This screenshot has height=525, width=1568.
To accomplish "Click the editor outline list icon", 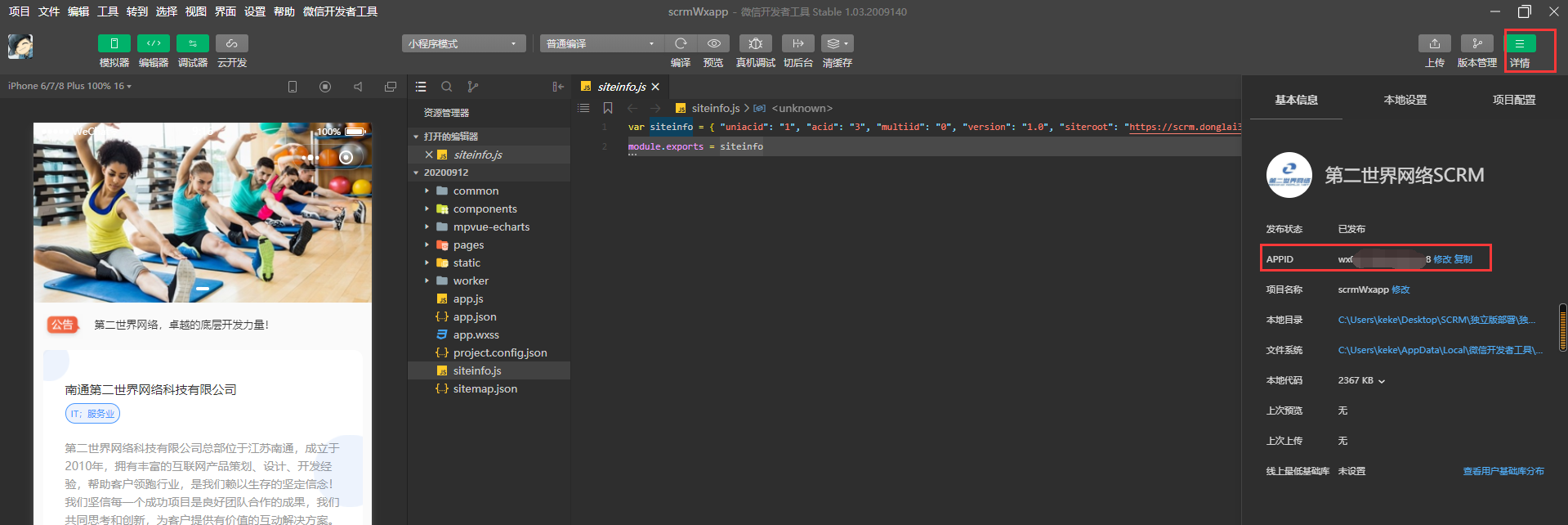I will point(583,108).
